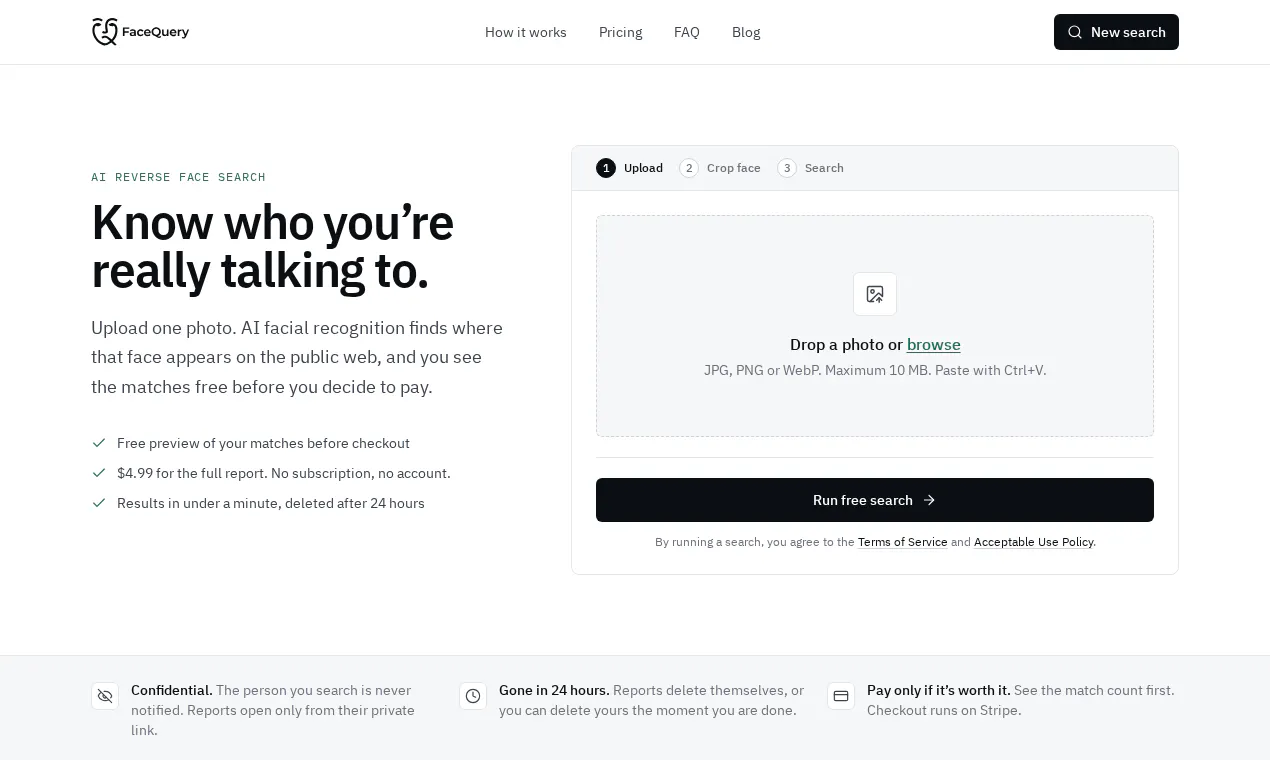Image resolution: width=1270 pixels, height=760 pixels.
Task: Open the FAQ link
Action: click(x=687, y=32)
